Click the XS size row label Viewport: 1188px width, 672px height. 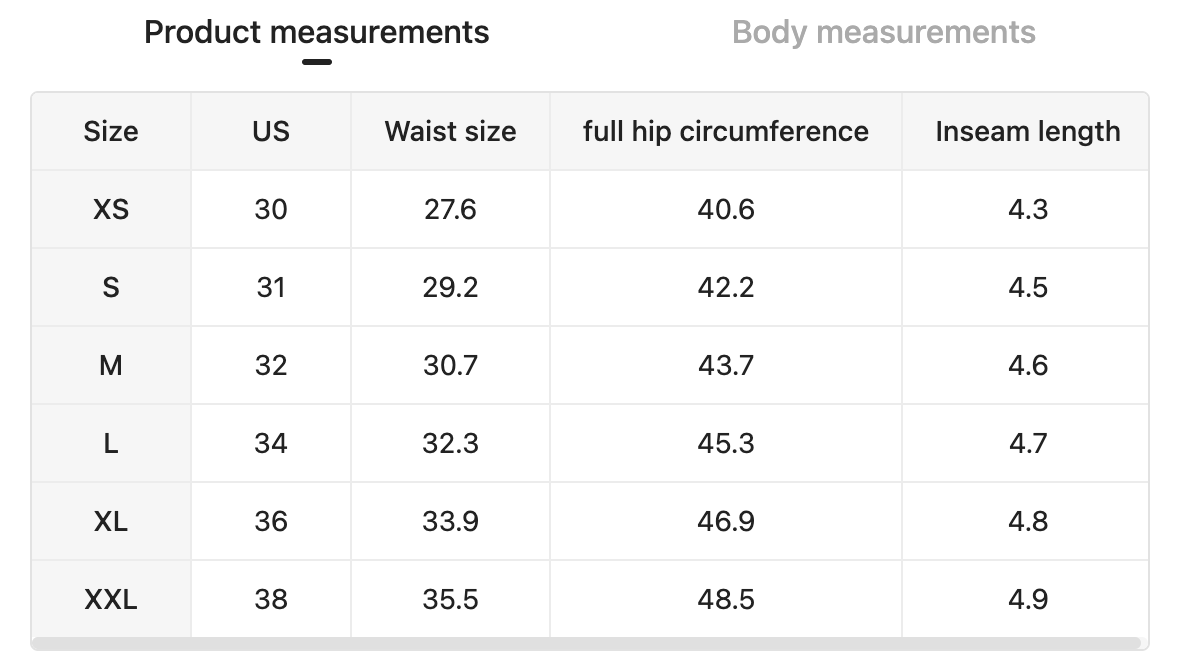tap(111, 209)
